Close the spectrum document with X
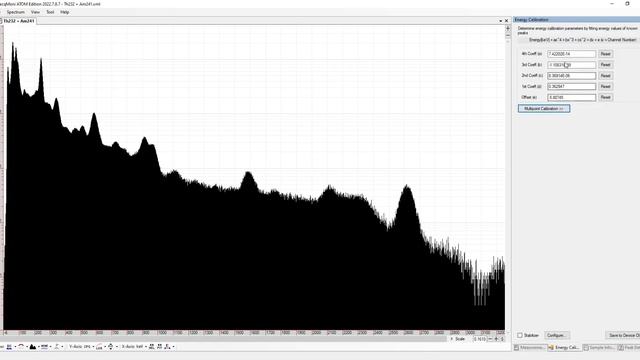Image resolution: width=640 pixels, height=360 pixels. coord(507,21)
